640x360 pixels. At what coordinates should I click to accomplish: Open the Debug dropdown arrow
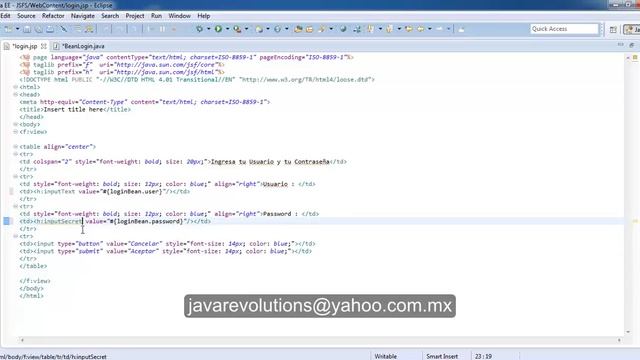tap(208, 29)
